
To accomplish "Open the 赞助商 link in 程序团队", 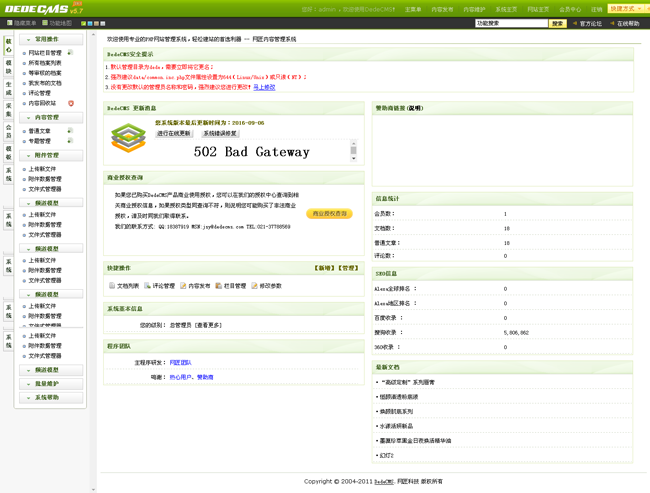I will point(205,377).
